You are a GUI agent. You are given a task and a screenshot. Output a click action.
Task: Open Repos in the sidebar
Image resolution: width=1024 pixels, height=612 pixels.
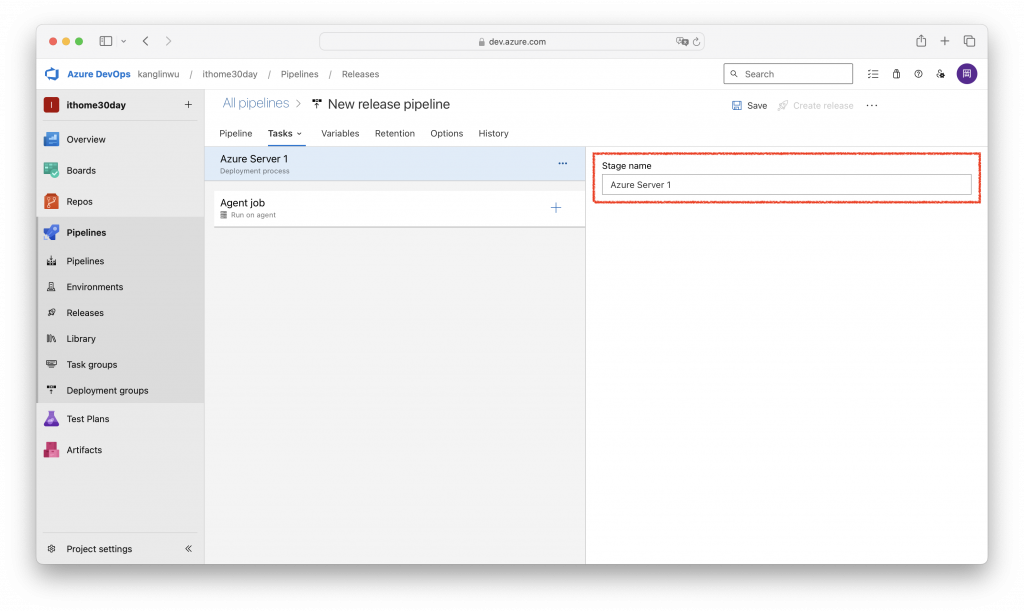click(79, 202)
